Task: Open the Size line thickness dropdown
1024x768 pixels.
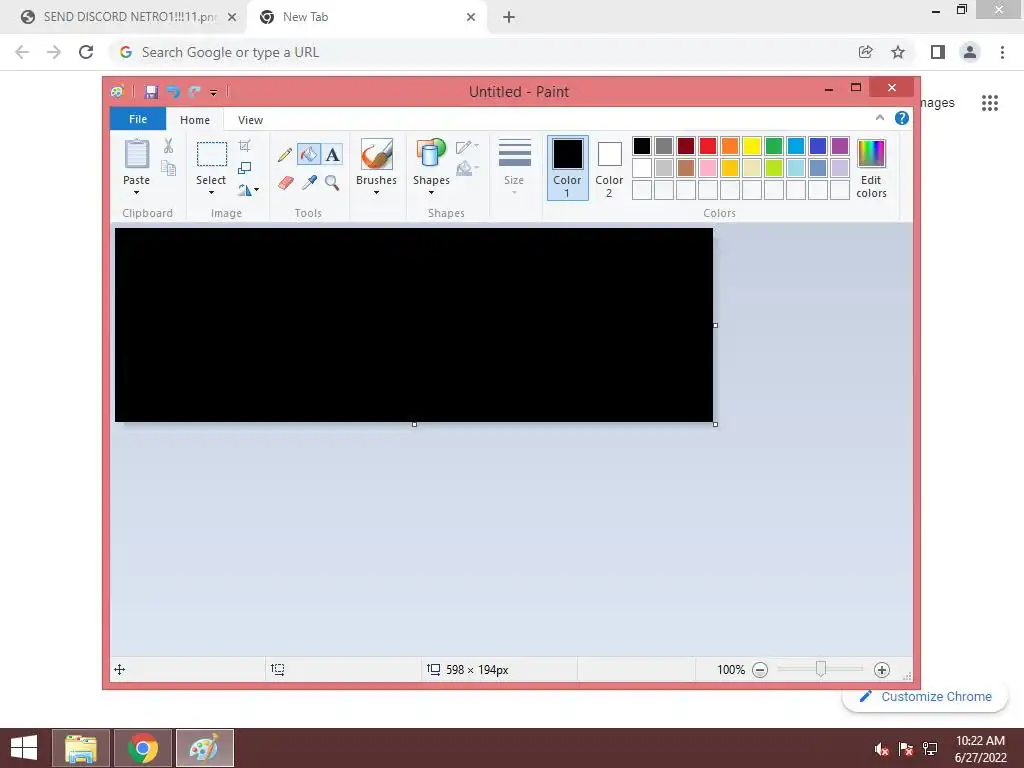Action: 514,167
